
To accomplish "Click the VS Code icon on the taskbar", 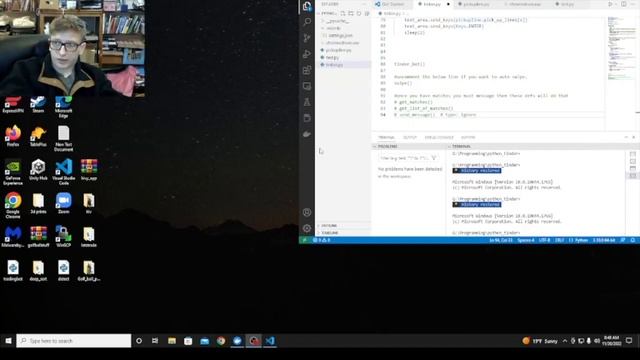I will (270, 341).
